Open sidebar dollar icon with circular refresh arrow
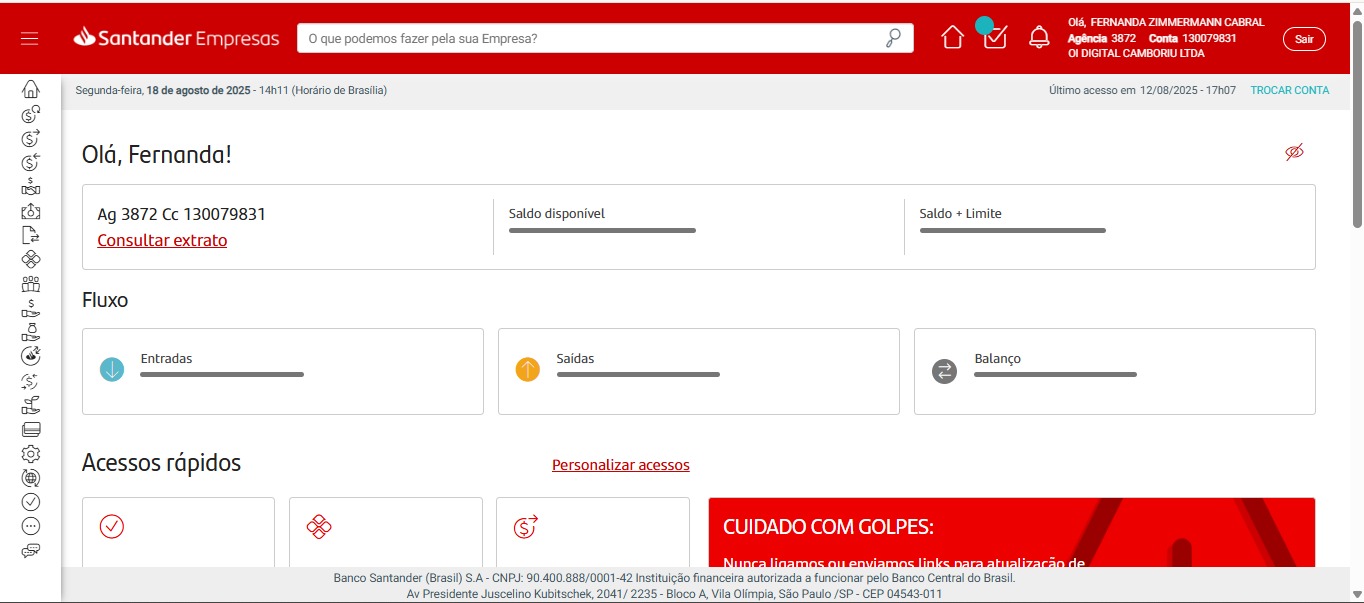Image resolution: width=1364 pixels, height=603 pixels. (x=31, y=113)
